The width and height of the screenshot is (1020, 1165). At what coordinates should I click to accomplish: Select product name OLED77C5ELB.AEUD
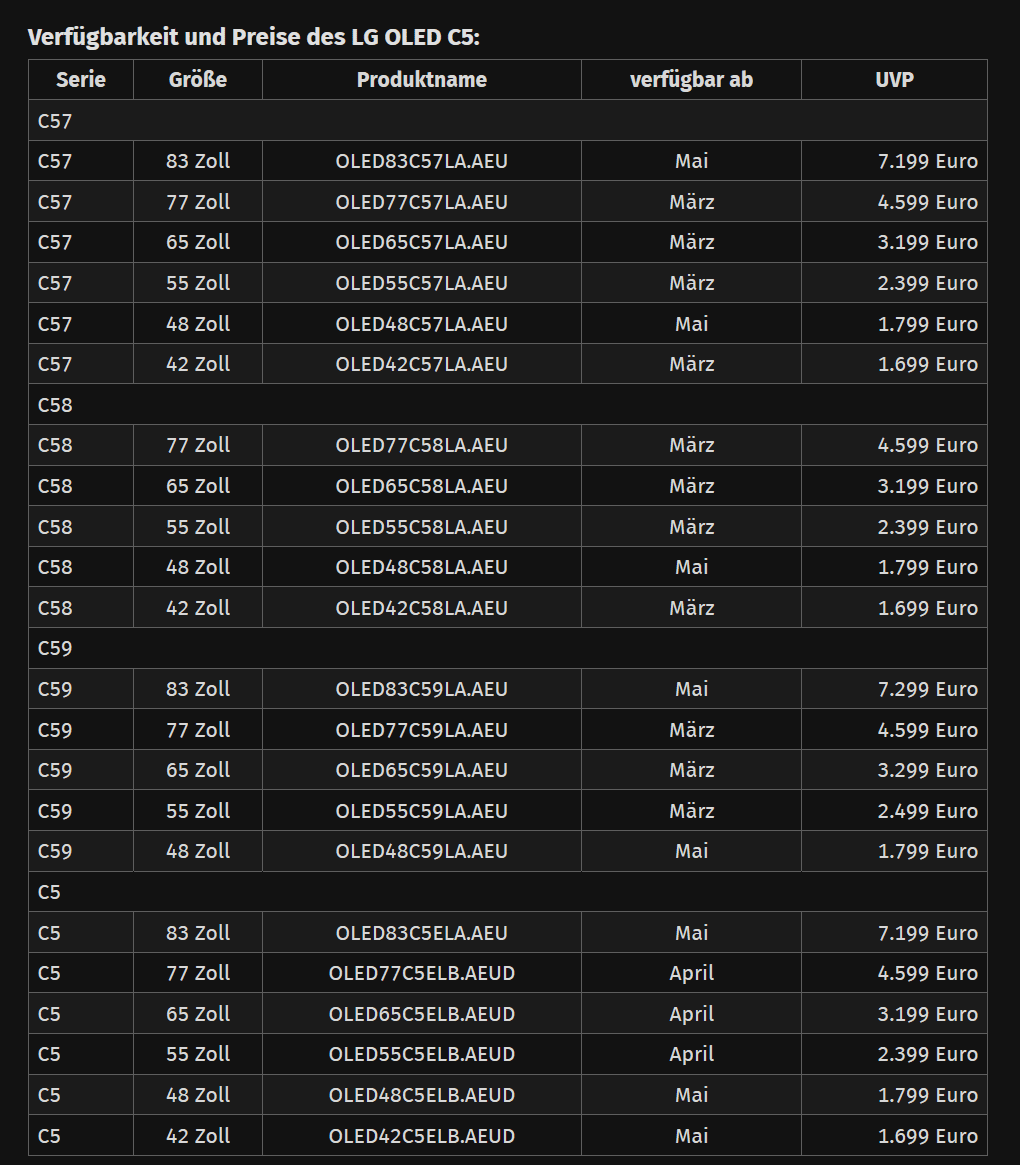coord(421,973)
